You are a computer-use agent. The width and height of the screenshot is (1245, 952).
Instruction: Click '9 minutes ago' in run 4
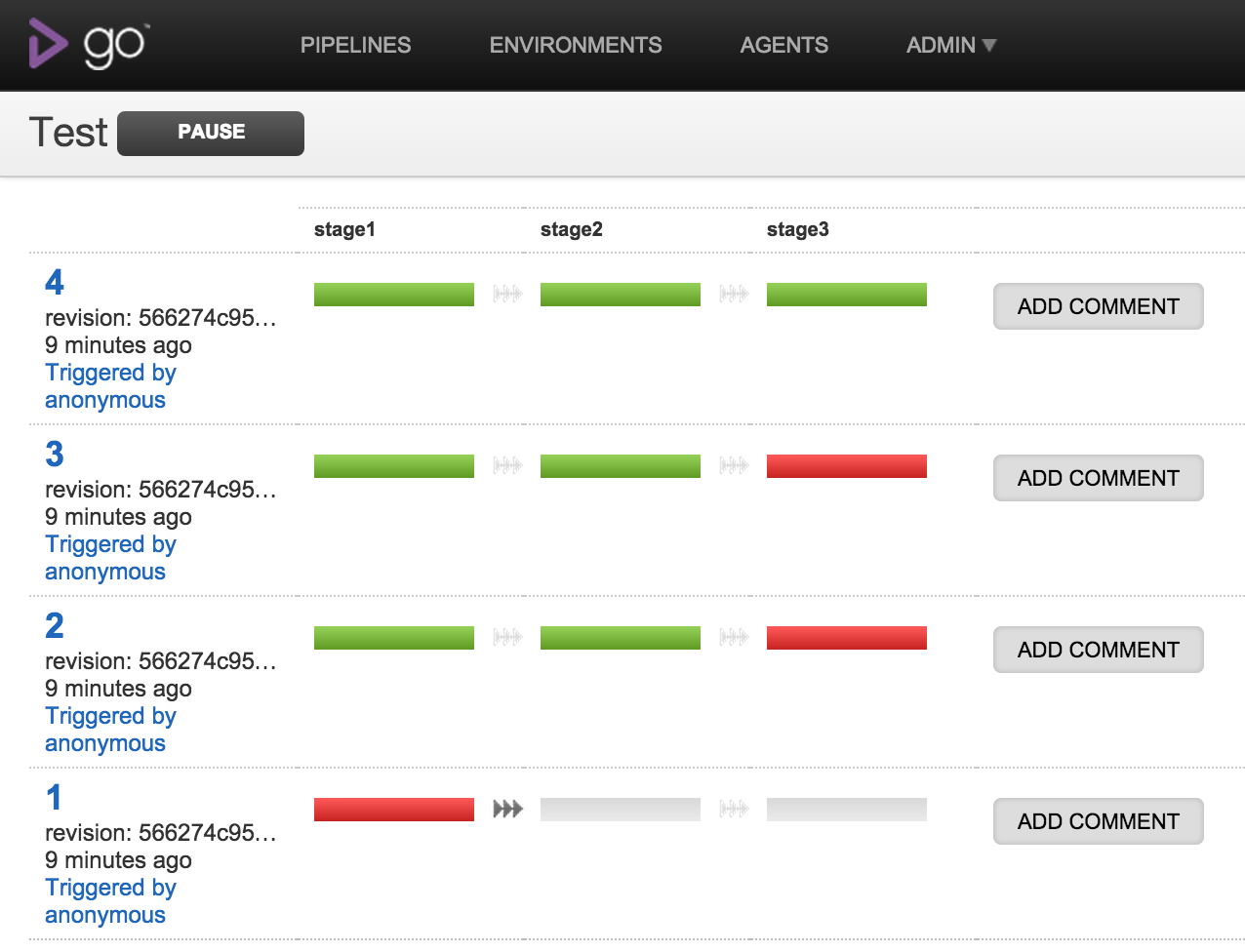[x=118, y=345]
